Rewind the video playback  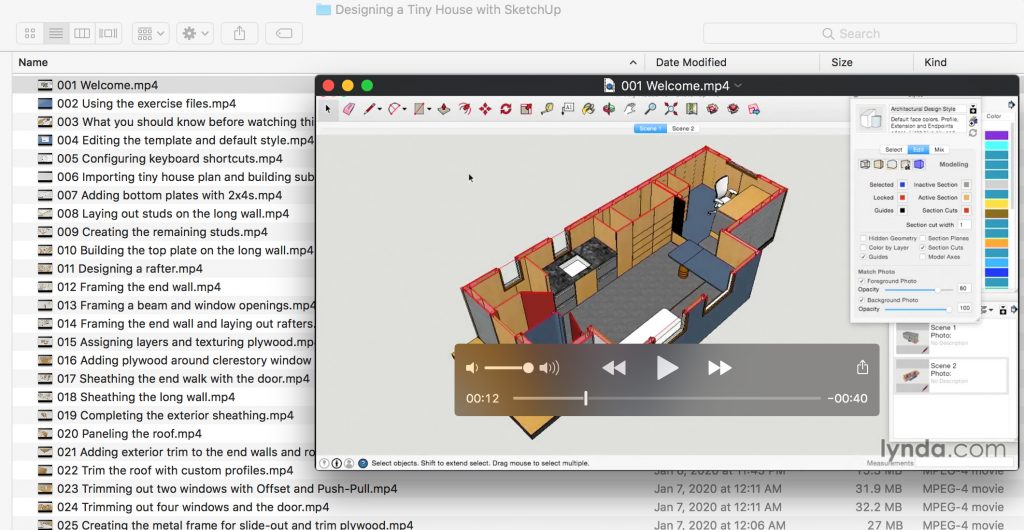click(614, 368)
